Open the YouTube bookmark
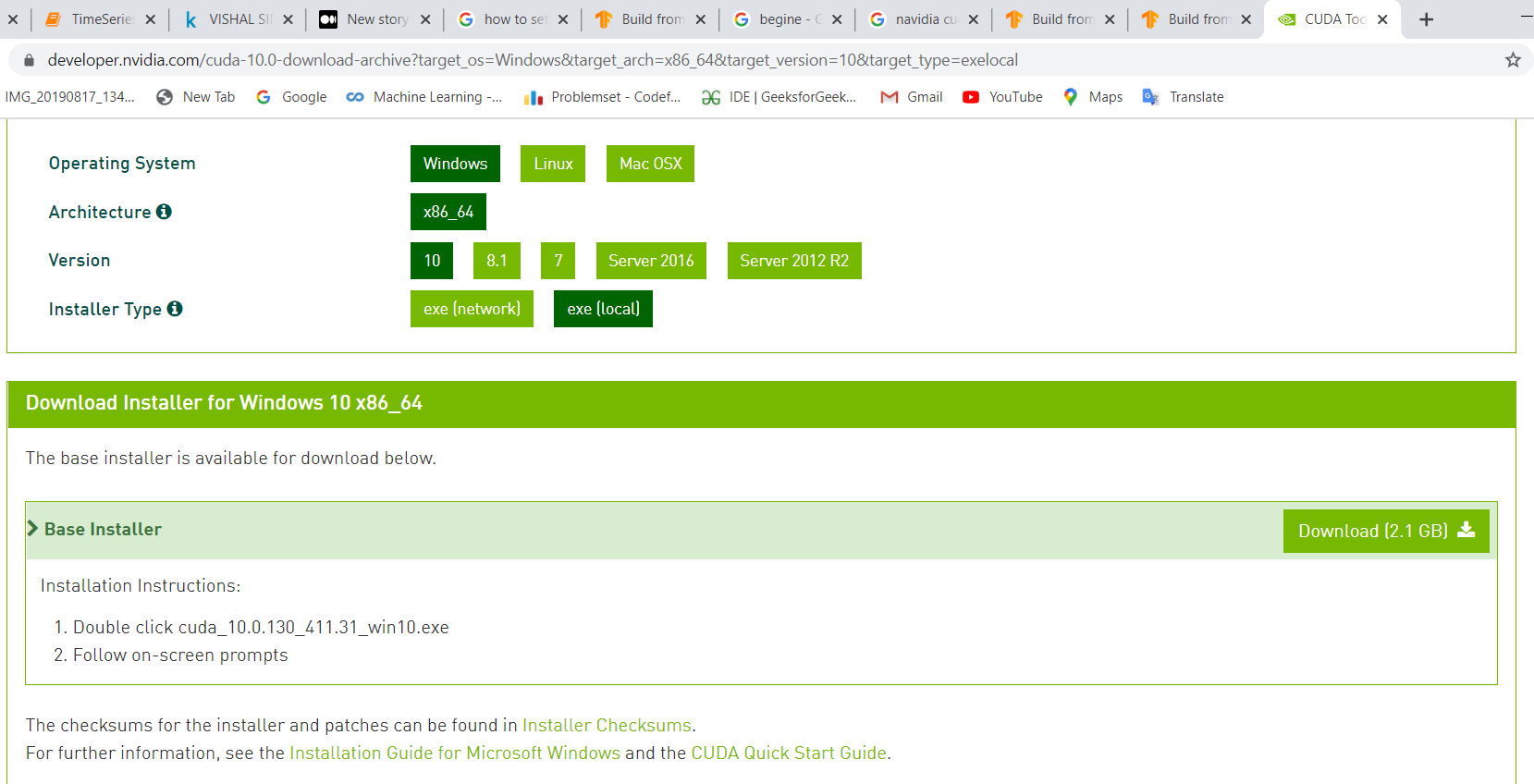Viewport: 1534px width, 784px height. (x=1002, y=97)
